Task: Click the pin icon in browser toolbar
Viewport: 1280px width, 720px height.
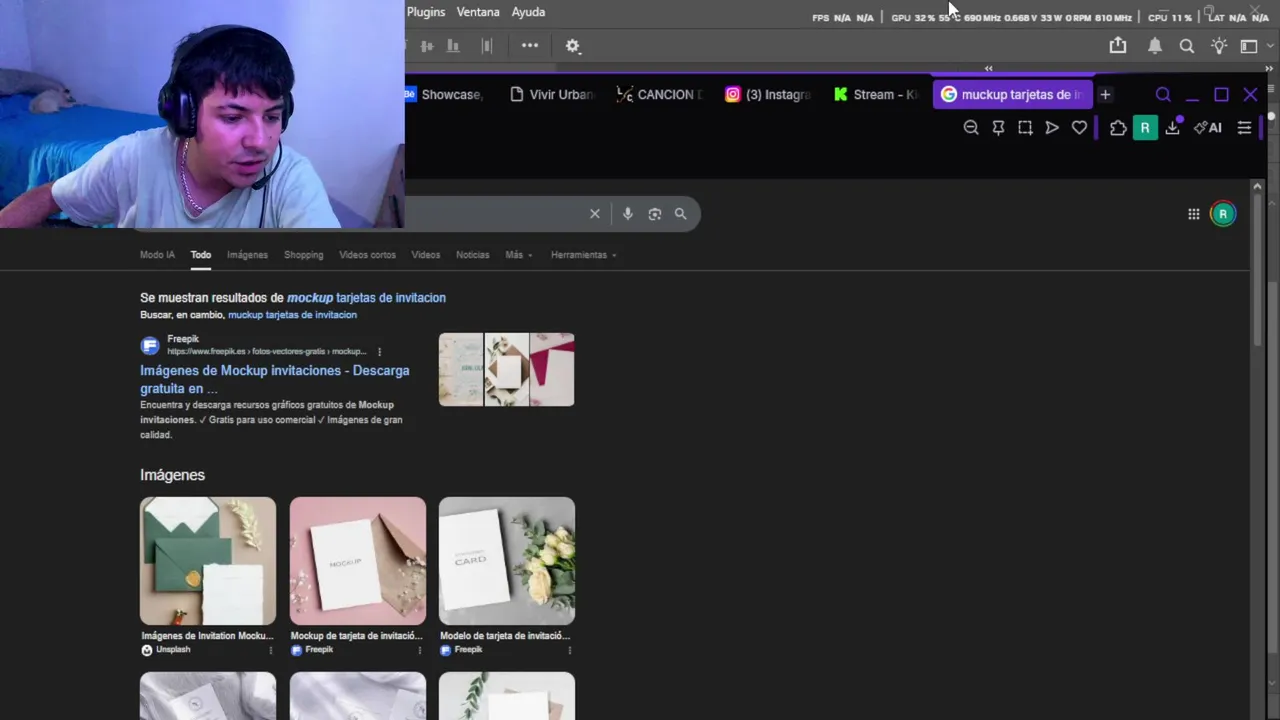Action: tap(998, 128)
